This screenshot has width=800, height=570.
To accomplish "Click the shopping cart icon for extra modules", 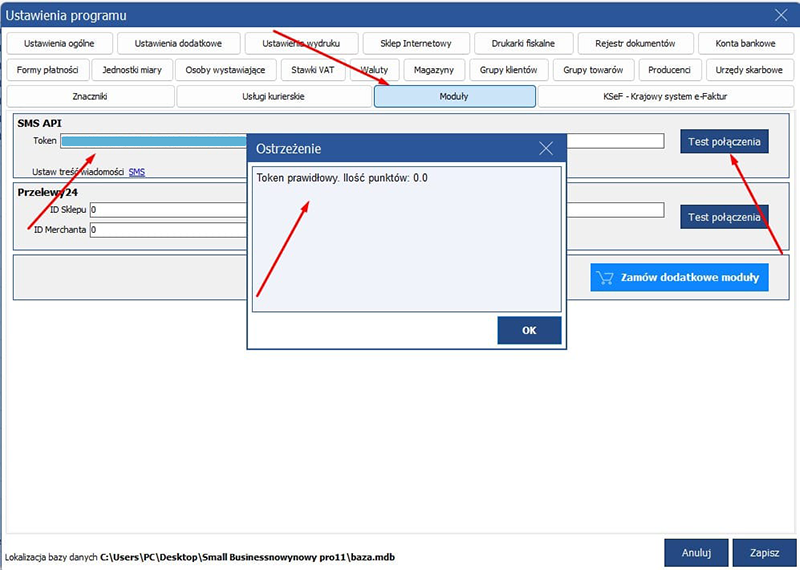I will 604,278.
